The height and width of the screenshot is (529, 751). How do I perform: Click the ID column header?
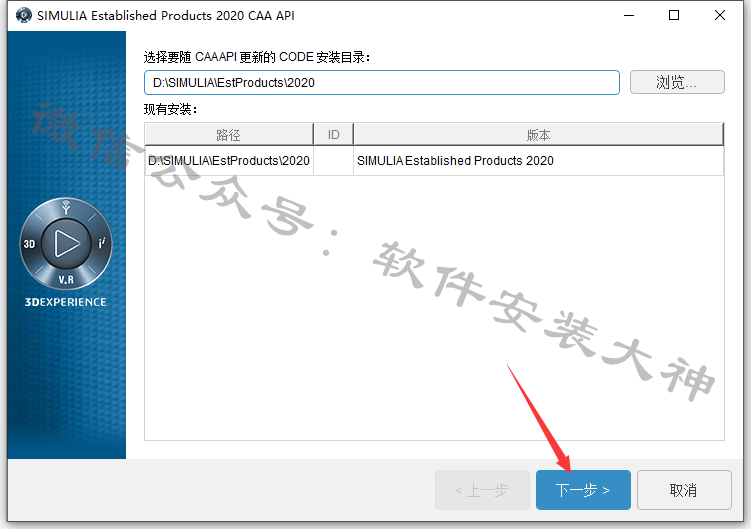pos(333,135)
